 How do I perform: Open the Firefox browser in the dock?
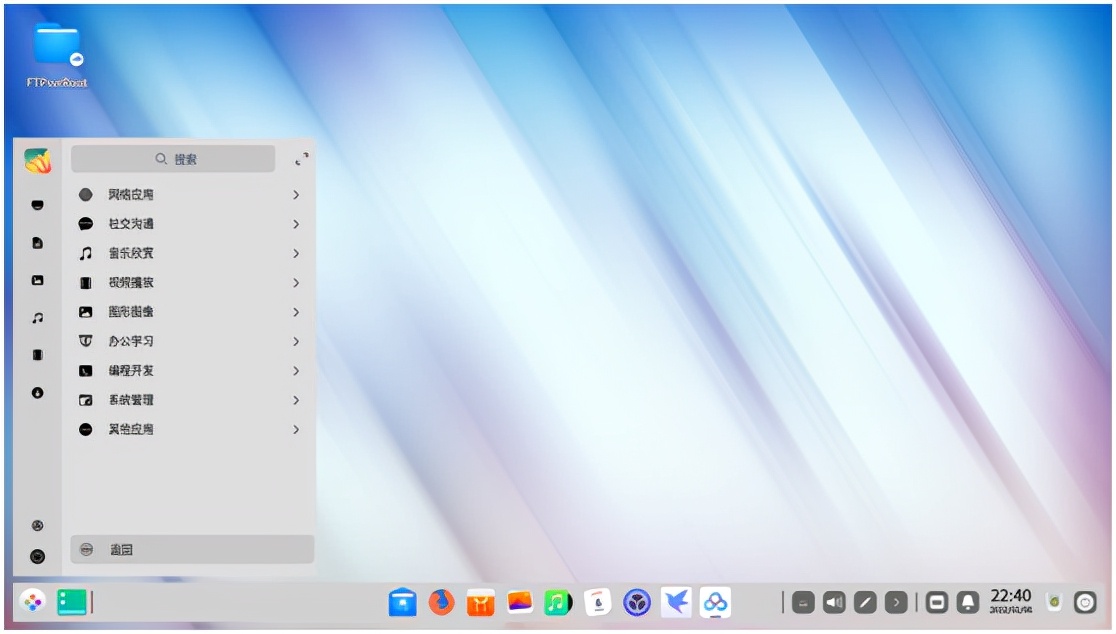point(441,602)
